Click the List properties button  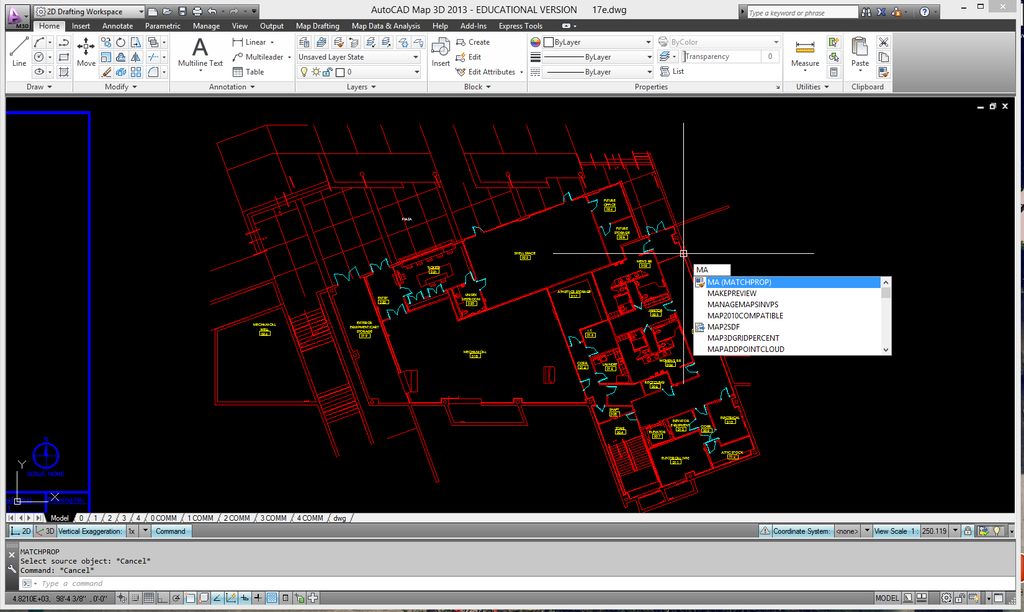tap(672, 71)
